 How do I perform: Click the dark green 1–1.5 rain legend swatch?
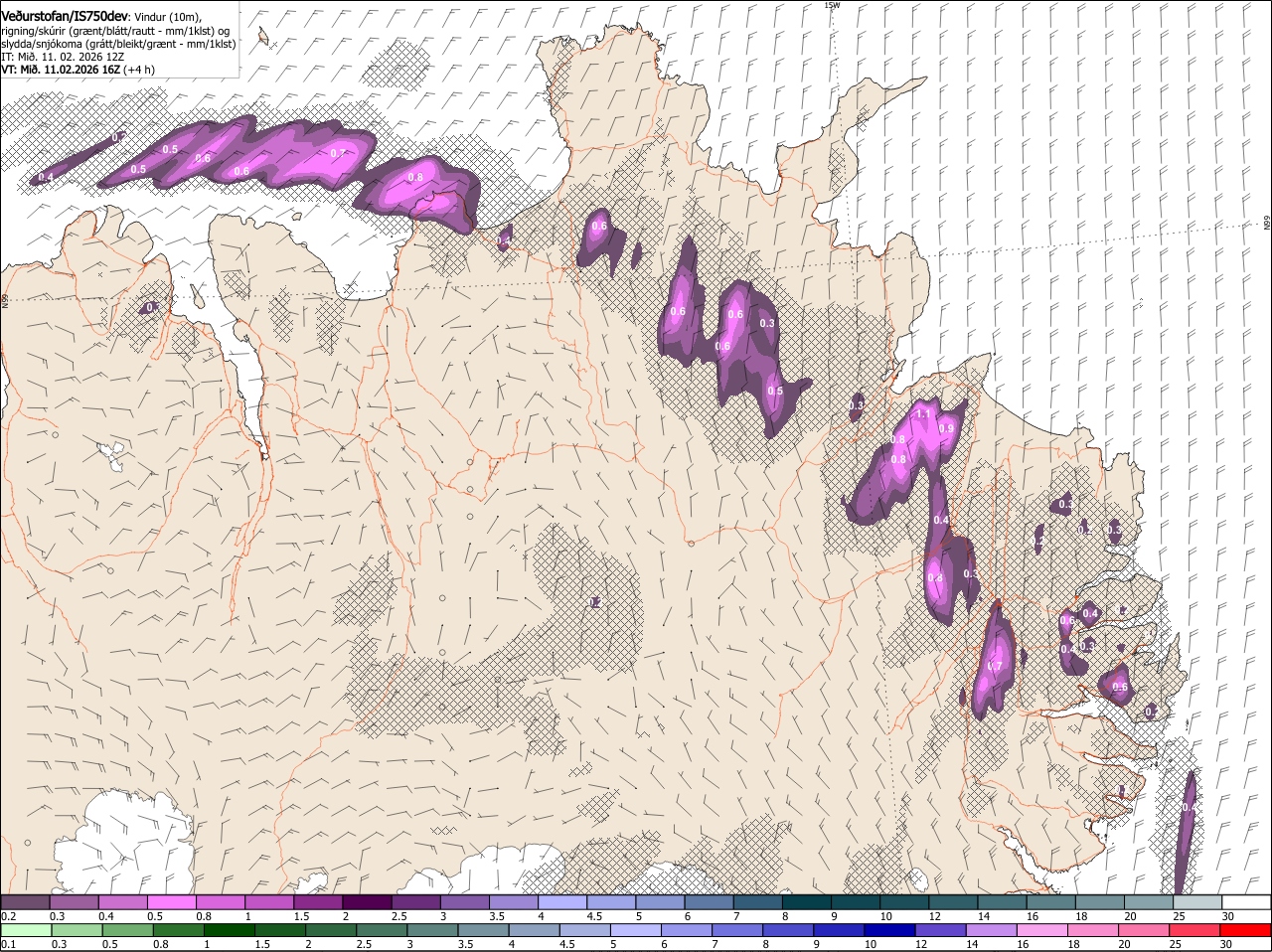pyautogui.click(x=229, y=930)
